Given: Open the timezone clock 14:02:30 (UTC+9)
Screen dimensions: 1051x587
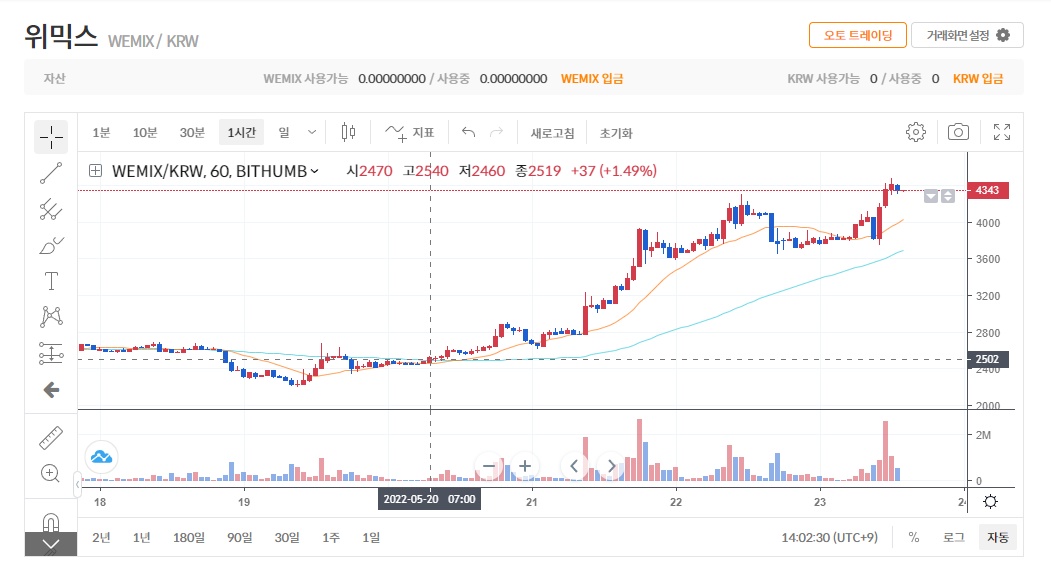Looking at the screenshot, I should click(830, 537).
